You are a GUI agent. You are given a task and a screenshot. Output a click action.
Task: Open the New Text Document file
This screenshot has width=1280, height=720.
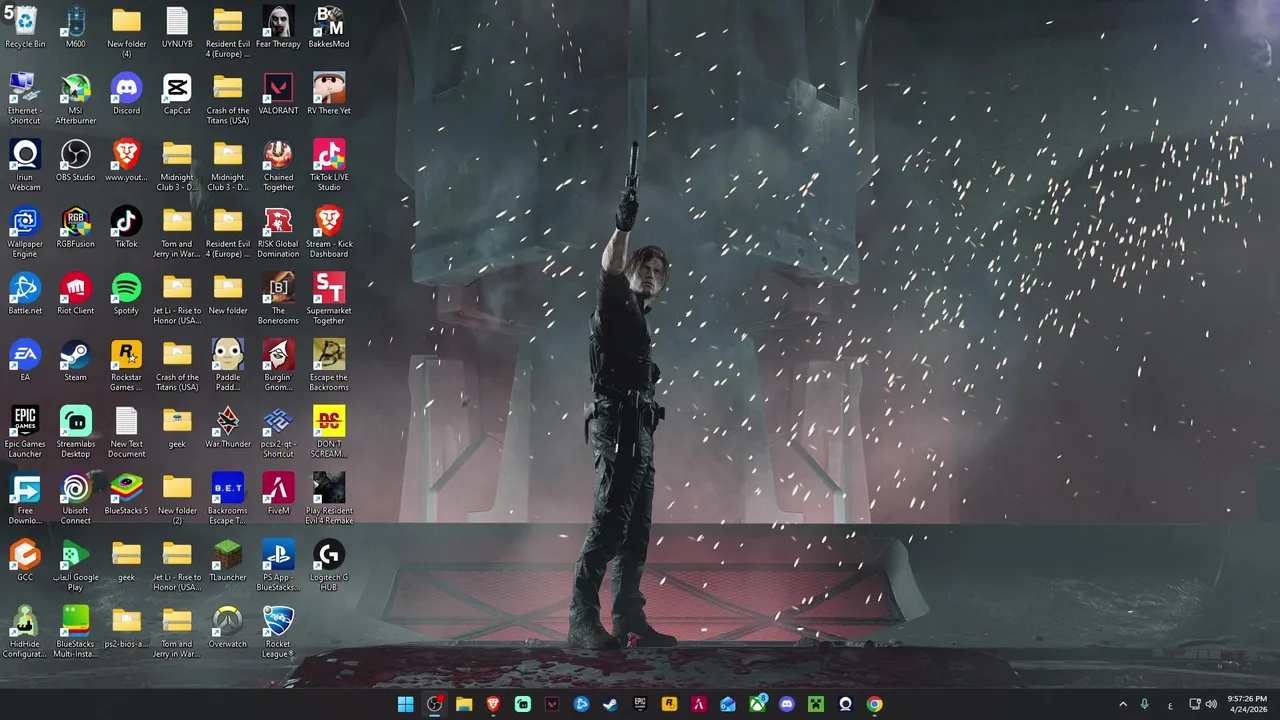(126, 432)
